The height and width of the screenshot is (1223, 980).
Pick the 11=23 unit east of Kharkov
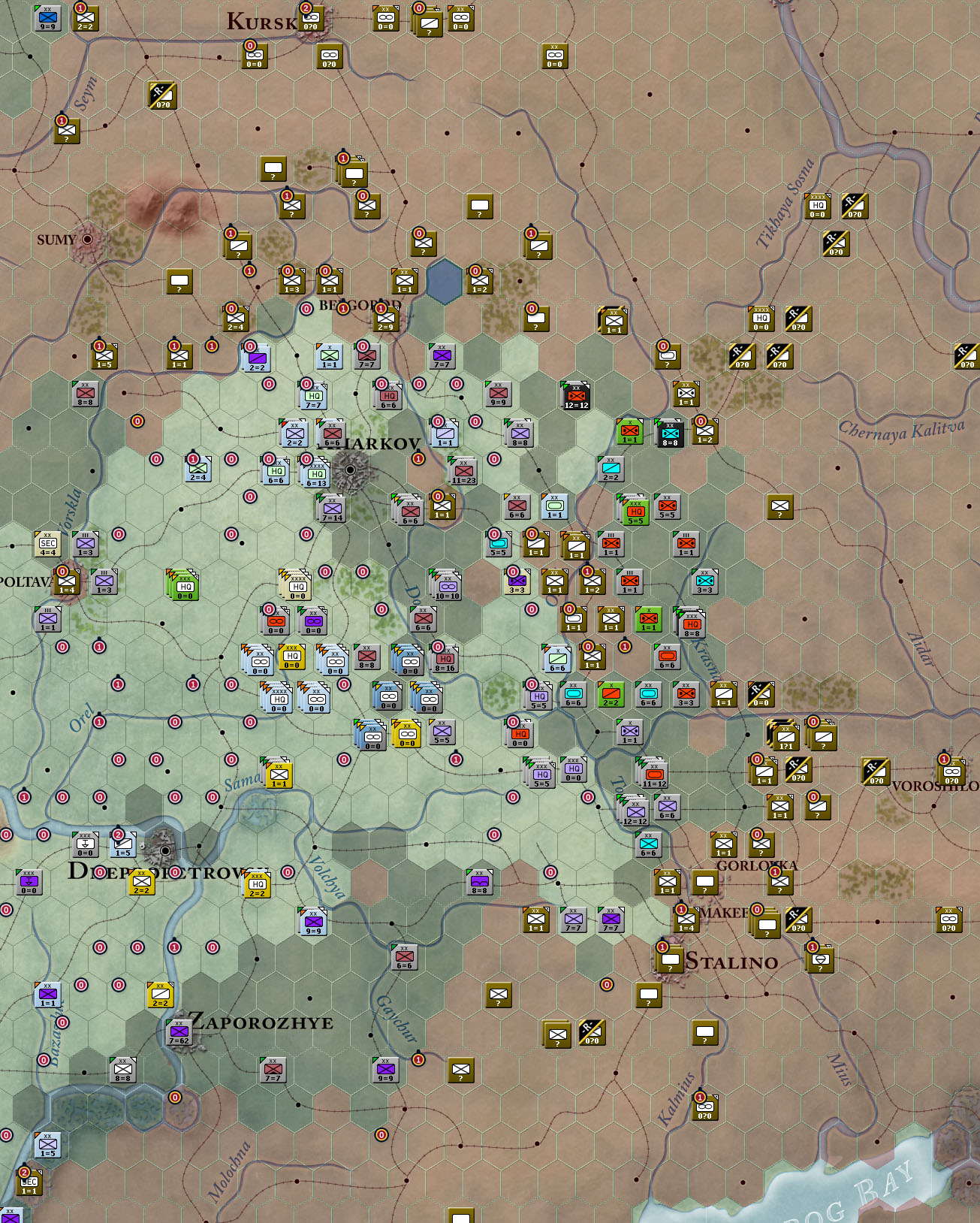coord(463,471)
